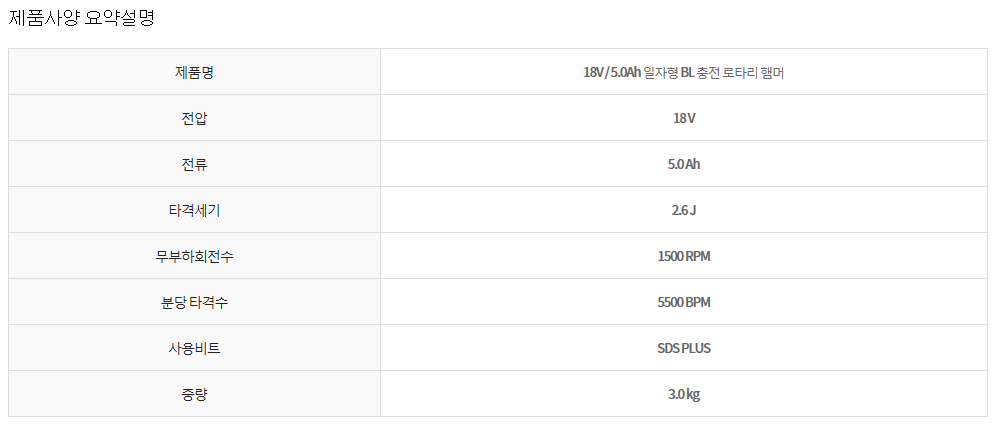Click the 5.0Ah current value
This screenshot has height=427, width=1002.
point(684,164)
